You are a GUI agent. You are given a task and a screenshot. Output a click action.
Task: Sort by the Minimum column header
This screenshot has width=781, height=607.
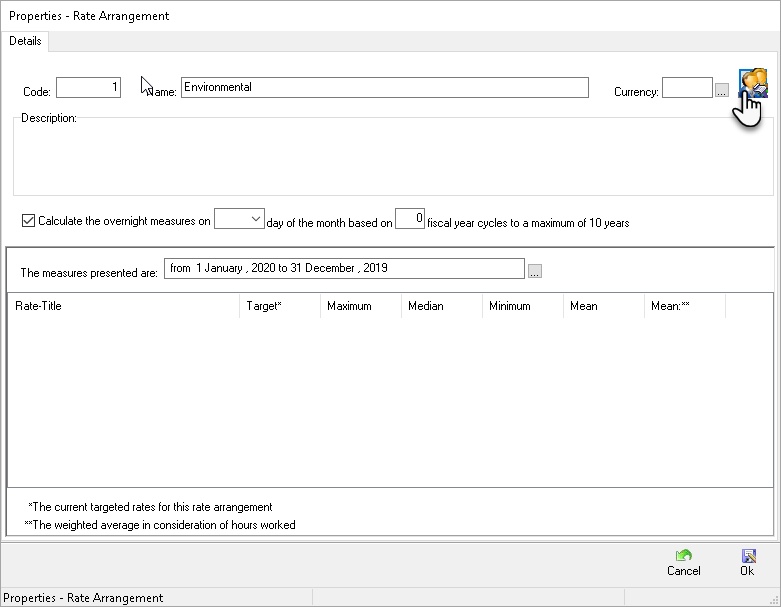(x=523, y=306)
